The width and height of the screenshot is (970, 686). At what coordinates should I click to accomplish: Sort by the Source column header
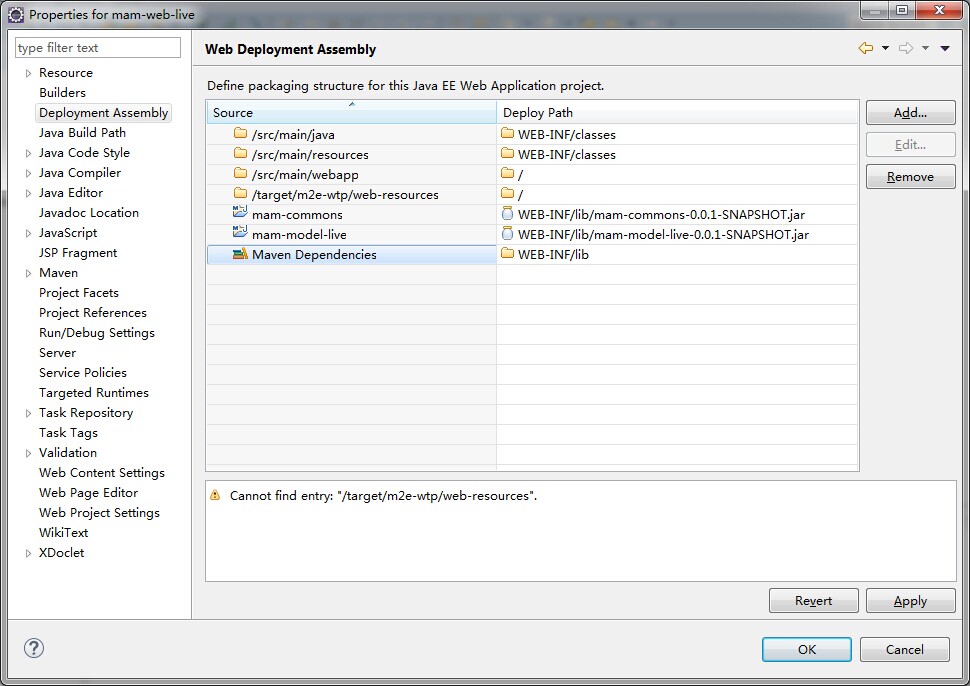pos(351,113)
